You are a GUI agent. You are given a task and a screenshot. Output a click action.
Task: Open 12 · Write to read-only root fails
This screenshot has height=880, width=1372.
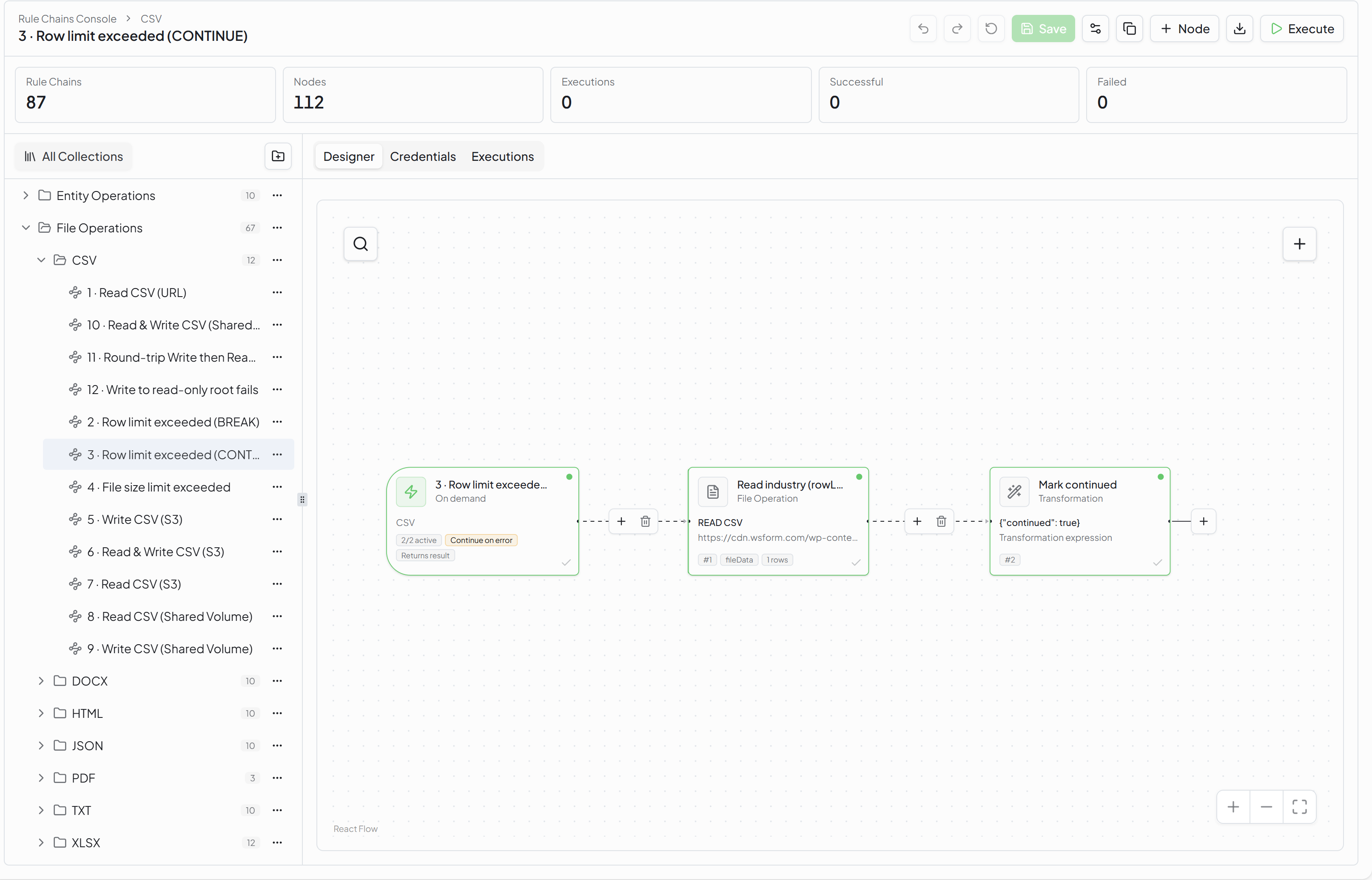[x=168, y=390]
